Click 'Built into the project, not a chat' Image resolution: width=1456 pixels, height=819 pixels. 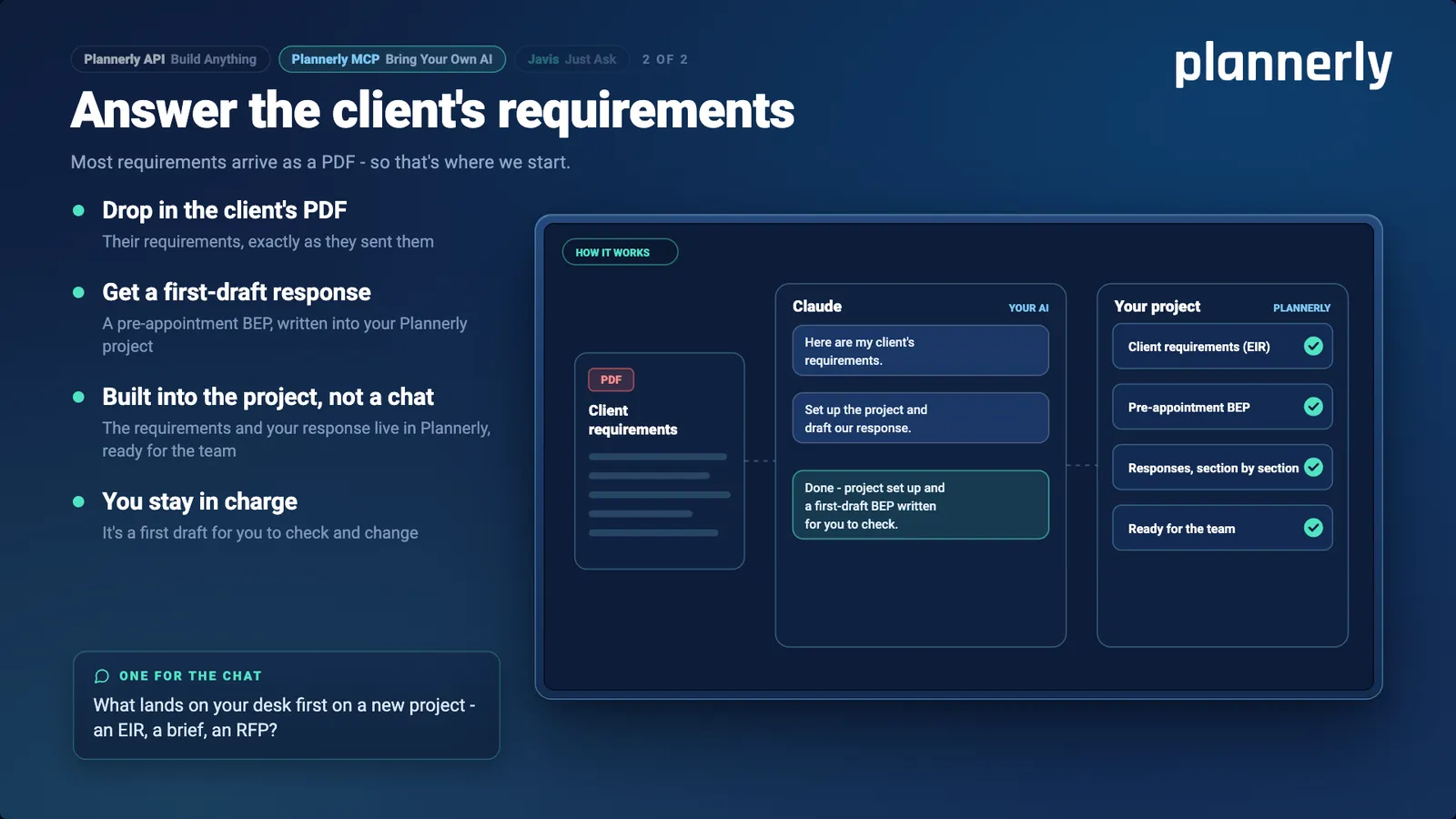pyautogui.click(x=268, y=397)
